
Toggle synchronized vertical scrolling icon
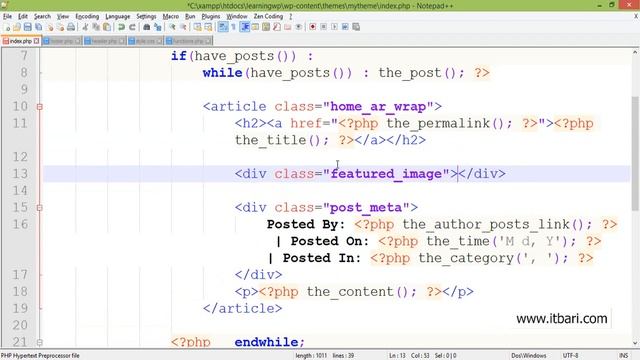click(x=198, y=27)
